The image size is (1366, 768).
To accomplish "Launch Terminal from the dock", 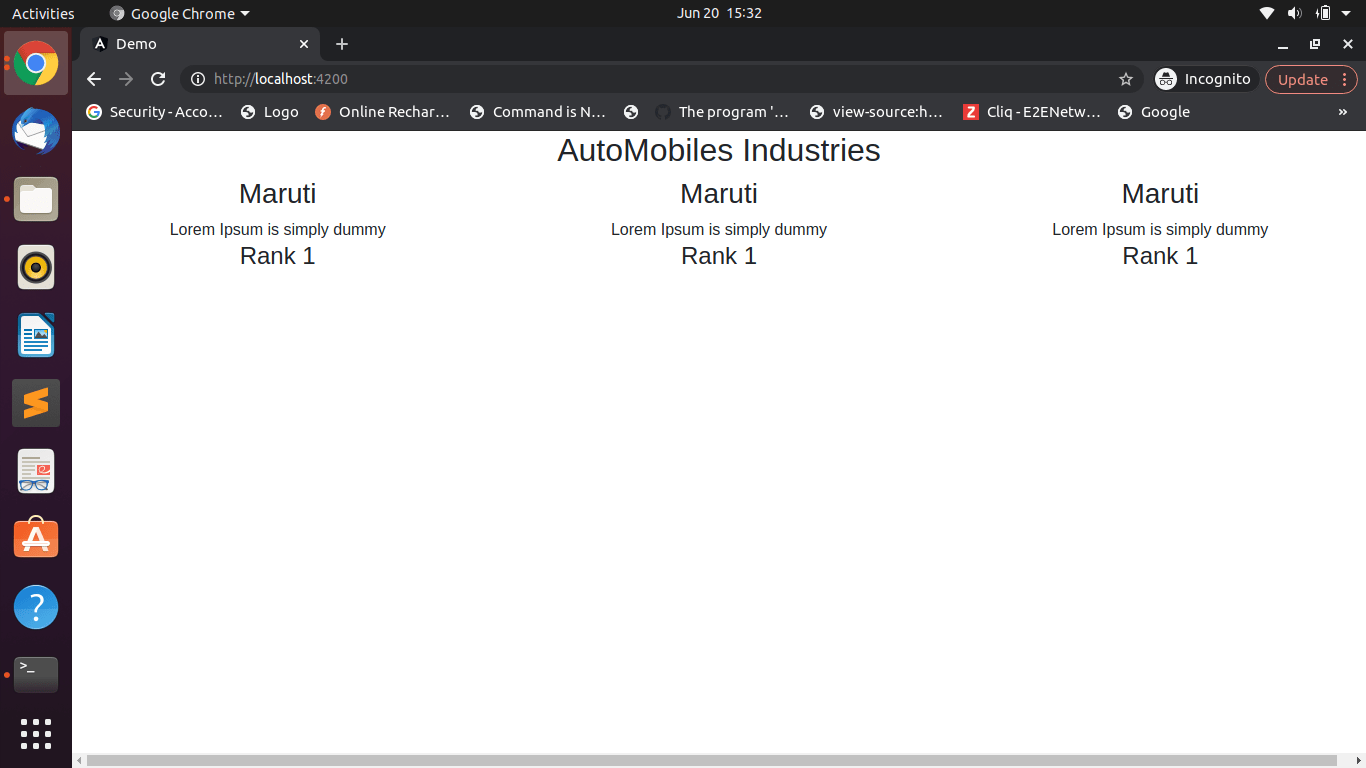I will click(36, 675).
